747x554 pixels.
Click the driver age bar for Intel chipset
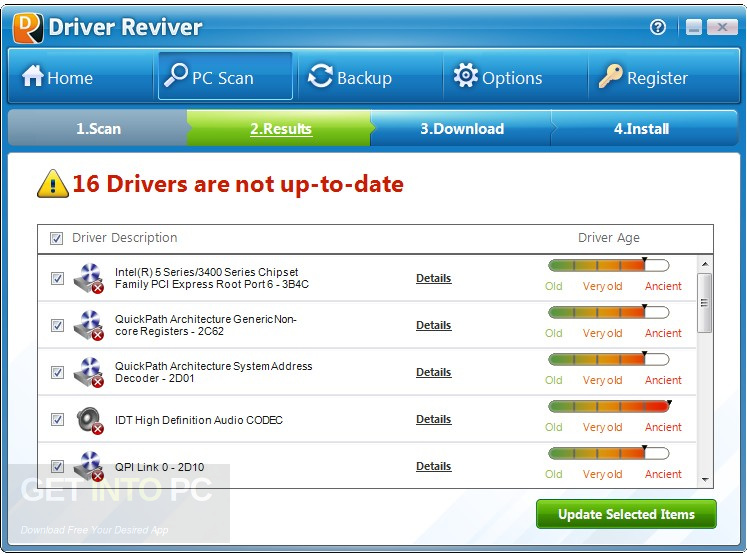click(x=609, y=265)
